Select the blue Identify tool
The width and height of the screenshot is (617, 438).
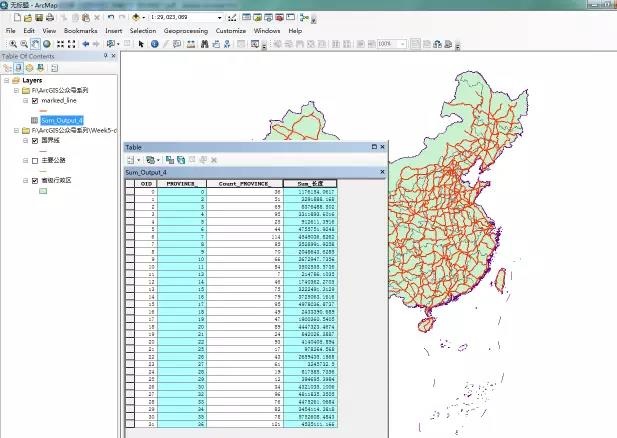pos(155,44)
